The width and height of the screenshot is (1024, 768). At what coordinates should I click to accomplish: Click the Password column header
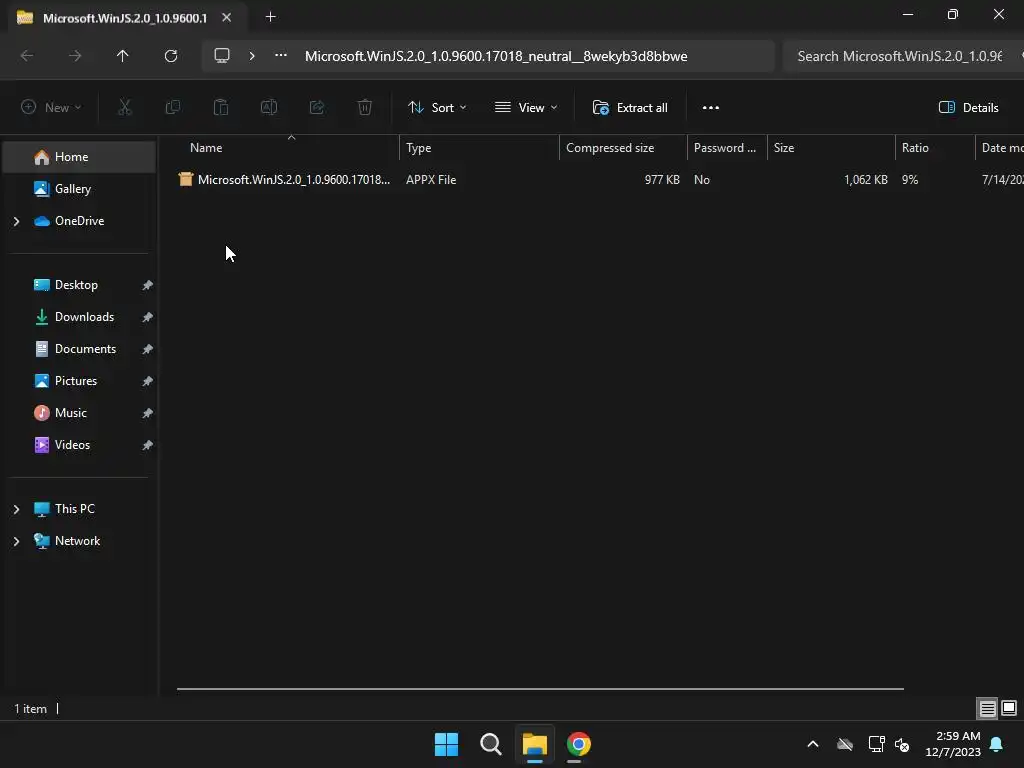pyautogui.click(x=725, y=148)
